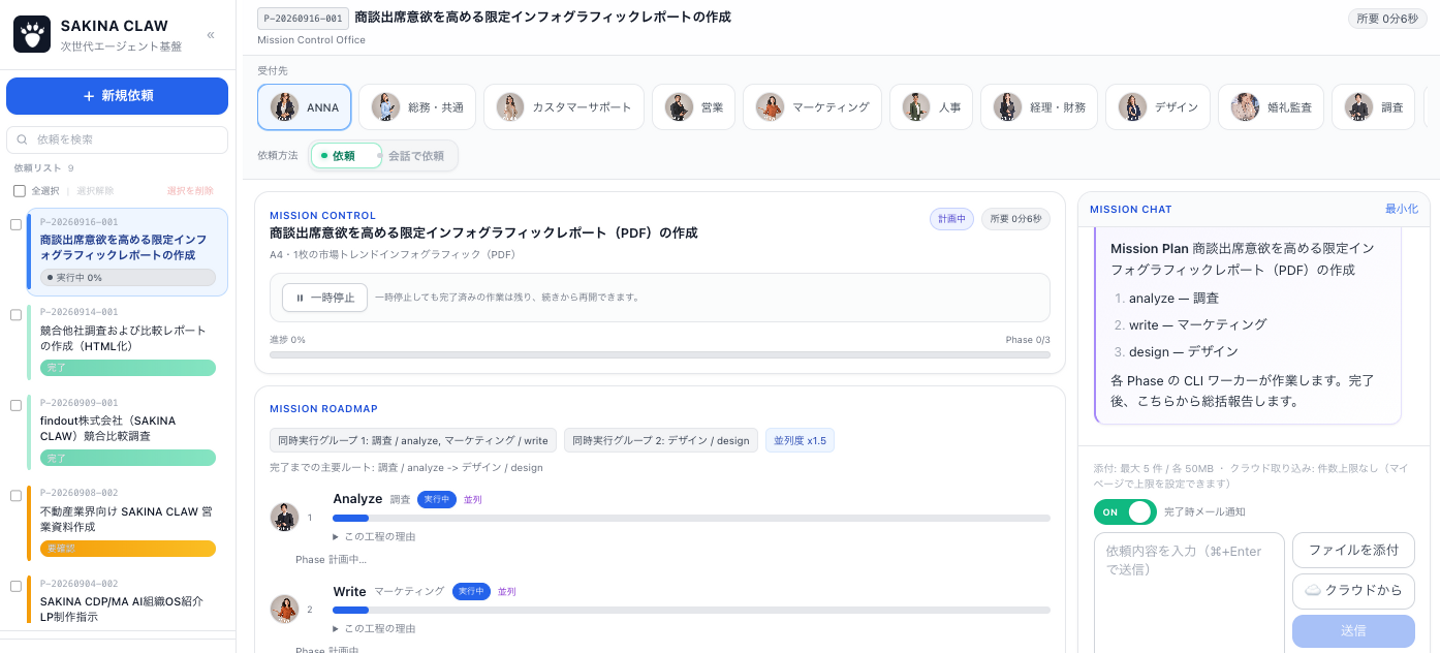The height and width of the screenshot is (653, 1440).
Task: Click the 経理・財務 avatar
Action: (1007, 107)
